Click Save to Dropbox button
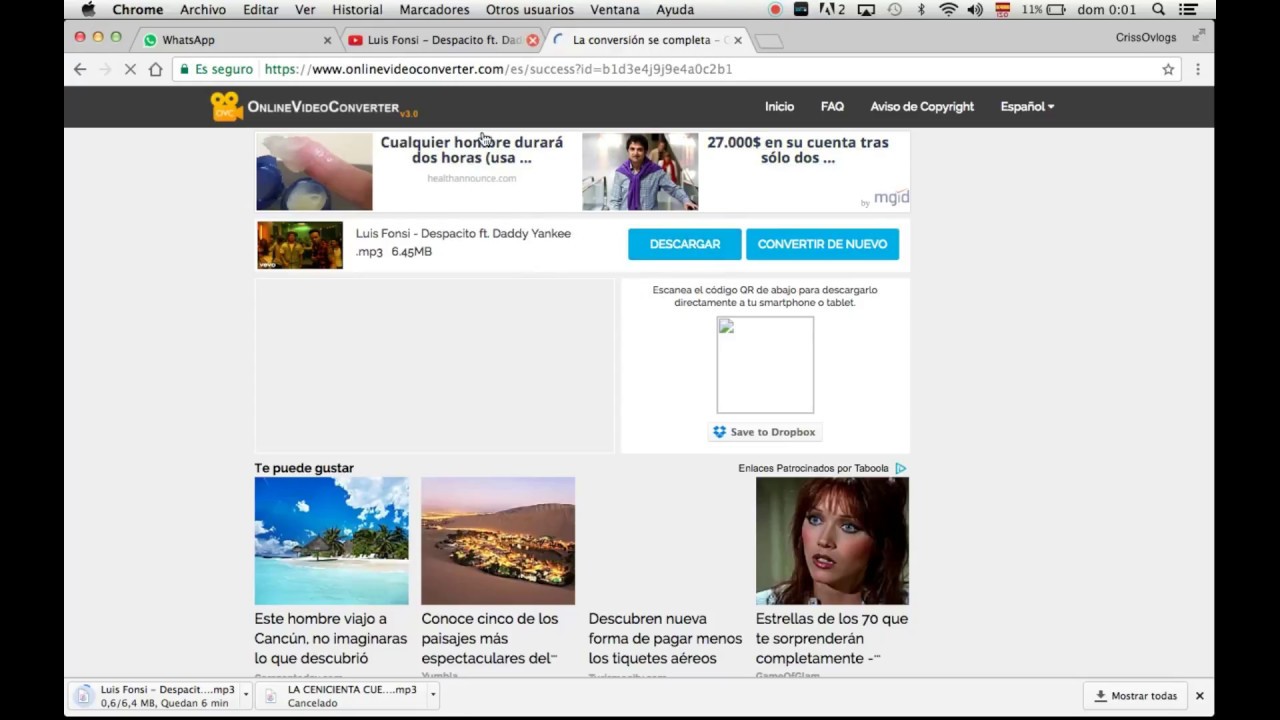Viewport: 1280px width, 720px height. [765, 432]
